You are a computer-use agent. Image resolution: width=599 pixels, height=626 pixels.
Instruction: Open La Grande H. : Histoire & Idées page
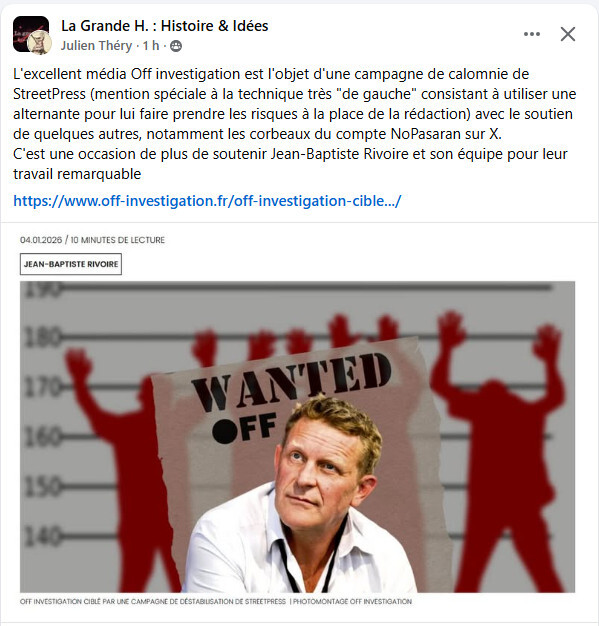[x=165, y=26]
